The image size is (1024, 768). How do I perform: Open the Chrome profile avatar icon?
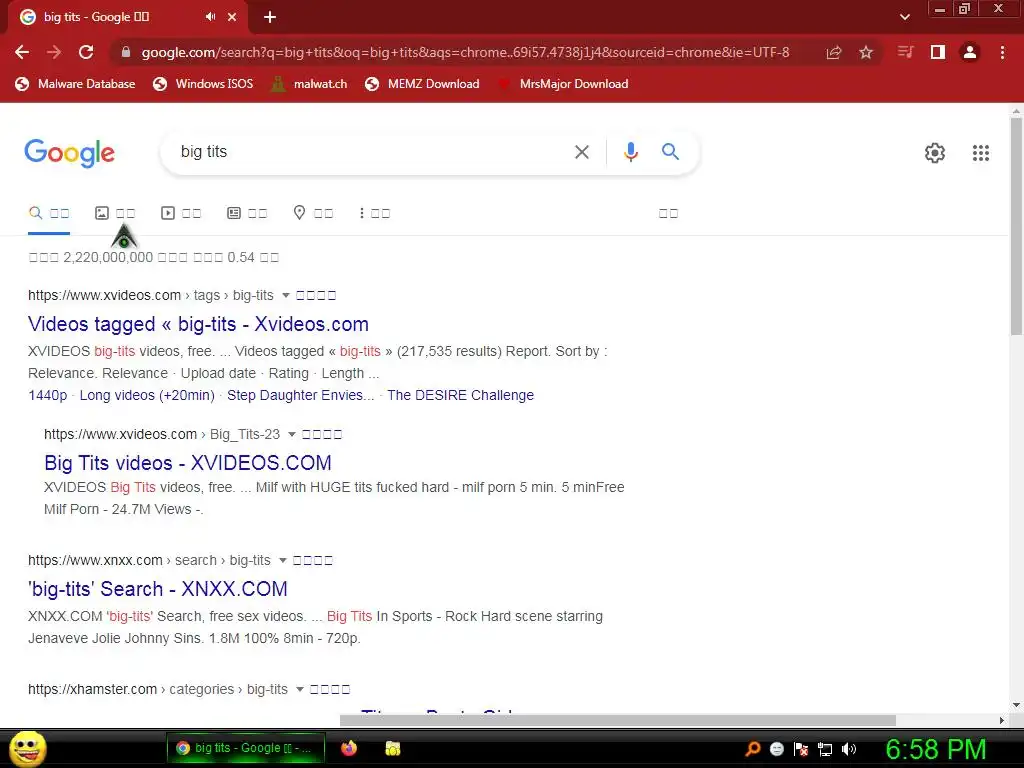point(970,52)
